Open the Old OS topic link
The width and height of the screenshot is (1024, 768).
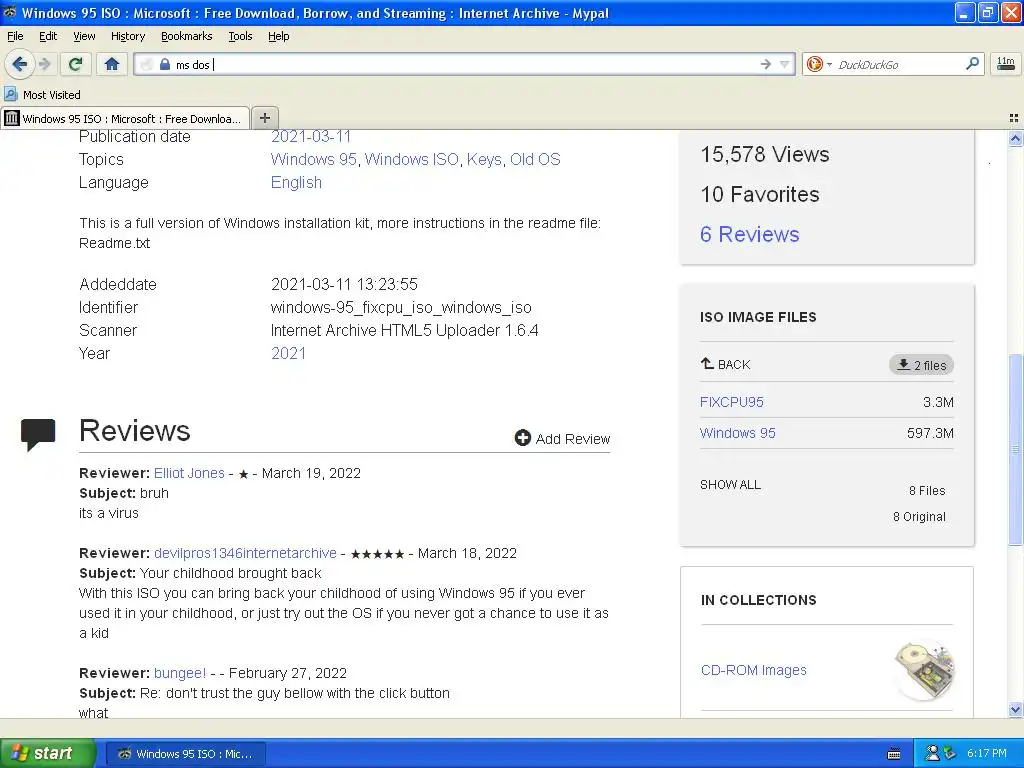535,159
